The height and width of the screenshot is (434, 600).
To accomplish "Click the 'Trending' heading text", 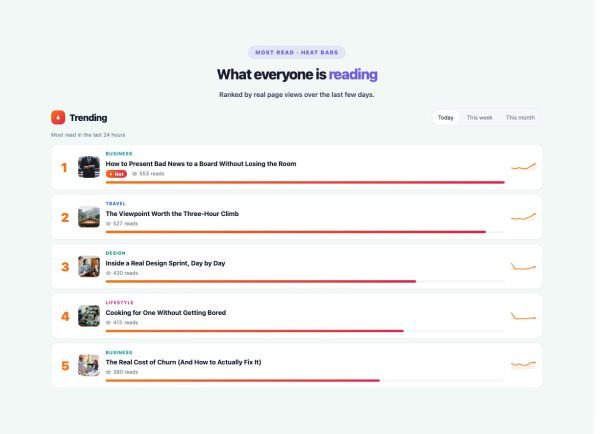I will point(88,118).
